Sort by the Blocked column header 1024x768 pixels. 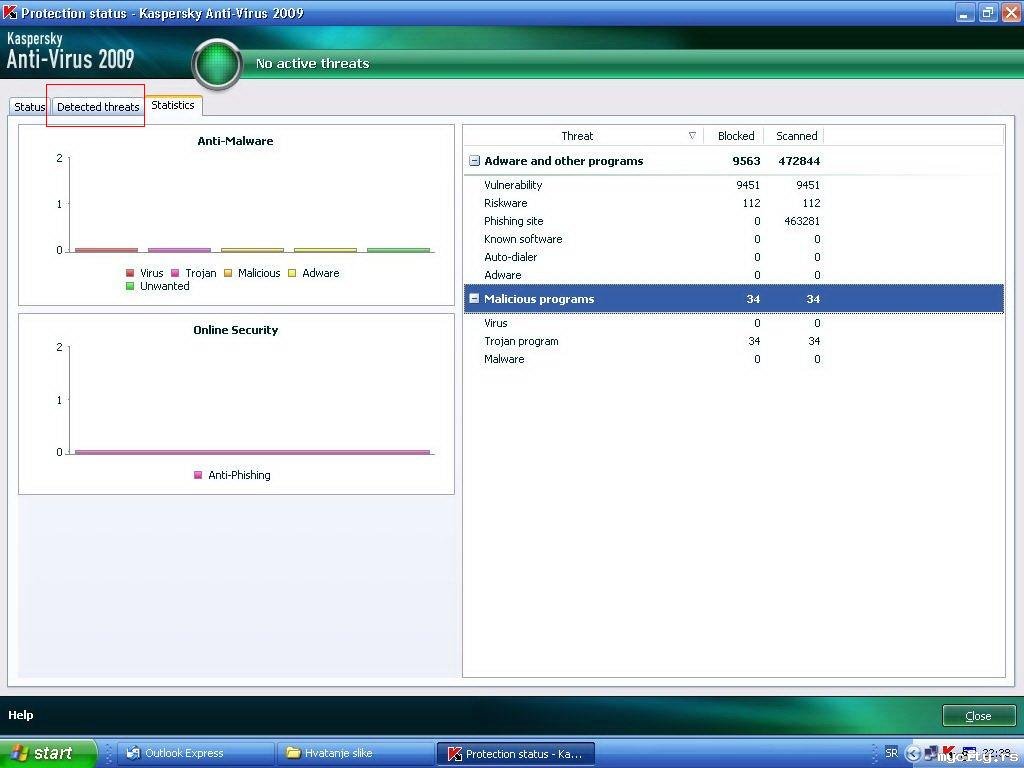click(x=736, y=136)
